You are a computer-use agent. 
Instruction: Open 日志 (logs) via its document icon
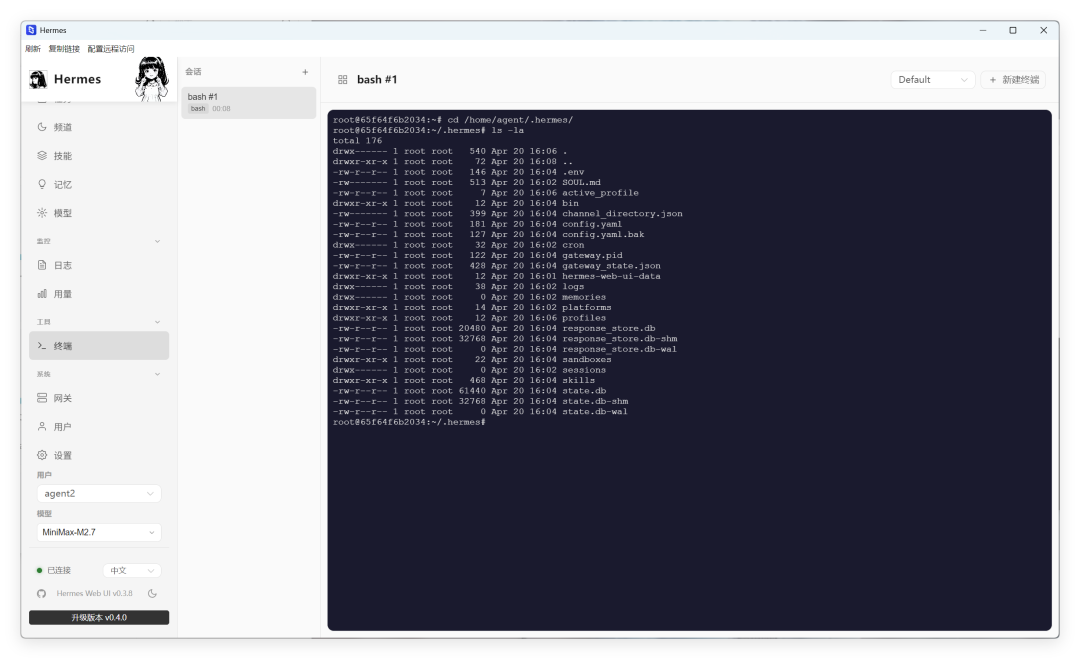click(42, 265)
